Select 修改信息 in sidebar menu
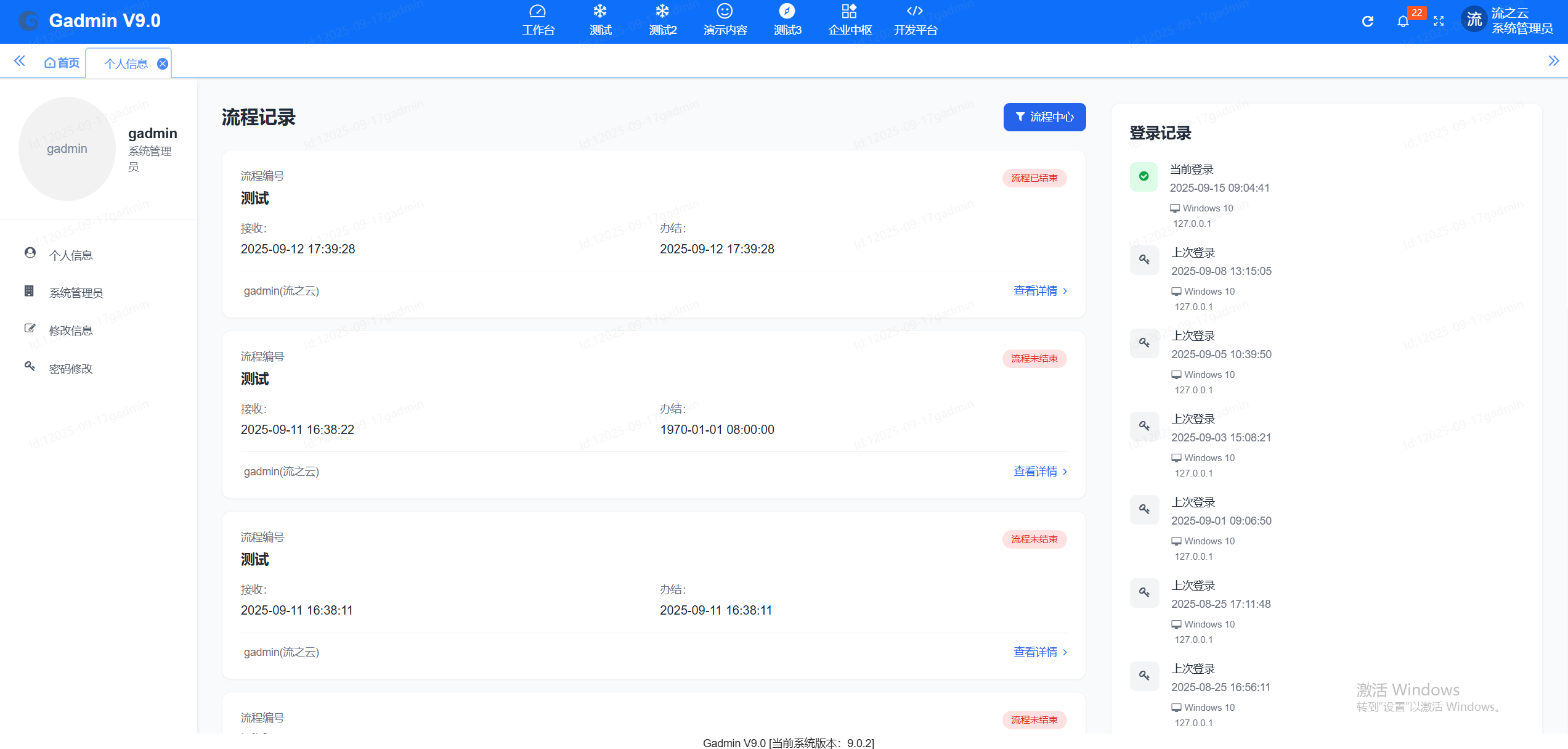Screen dimensions: 1568x749 70,330
